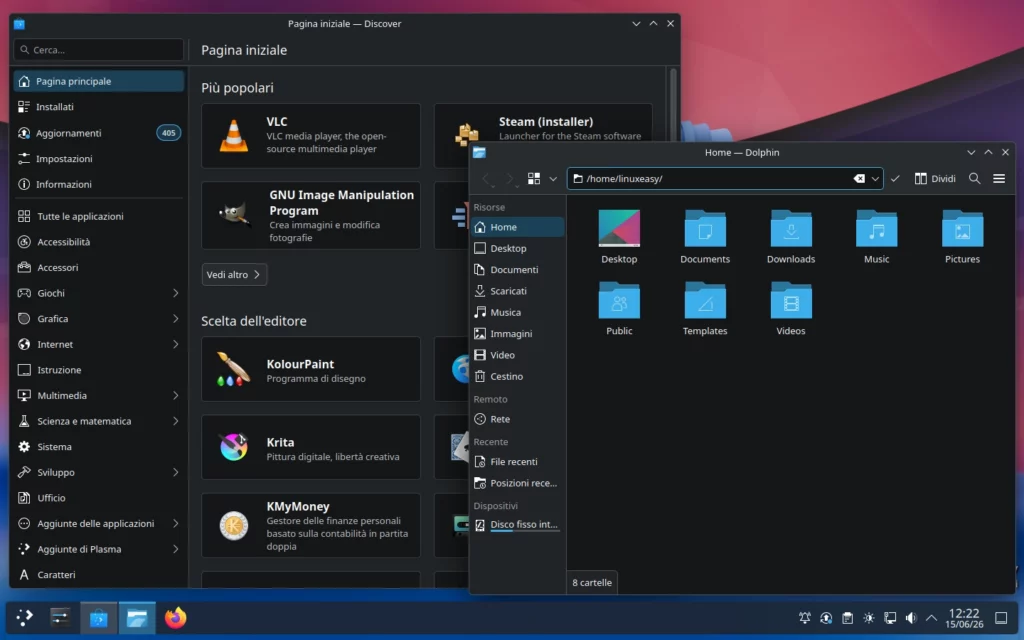Screen dimensions: 1024x640
Task: Go to Scaricati in Dolphin places
Action: [x=517, y=291]
